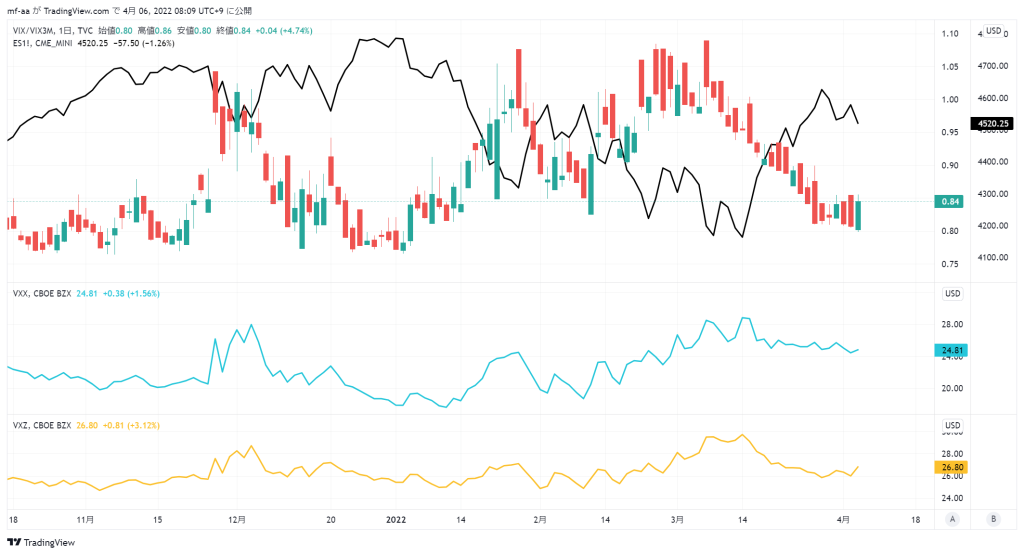1024x555 pixels.
Task: Click the 4520.25 ES1! price label
Action: [x=993, y=123]
